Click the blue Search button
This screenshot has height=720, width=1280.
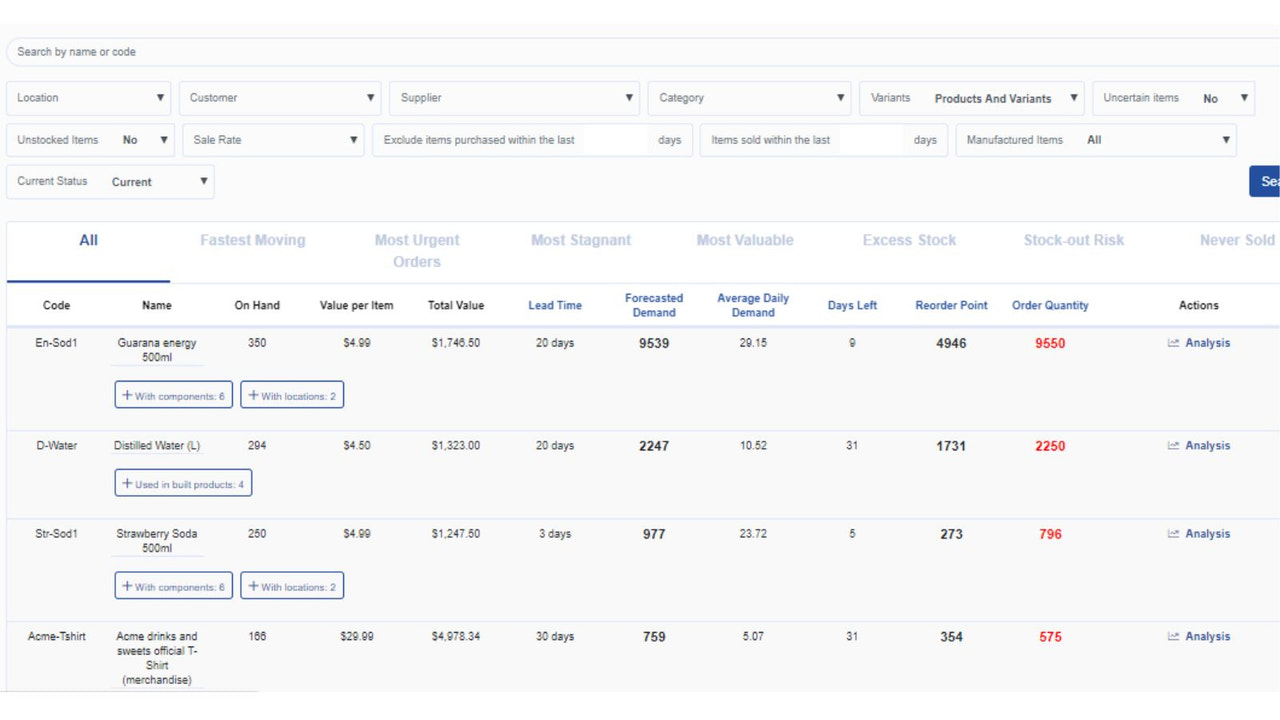tap(1265, 181)
